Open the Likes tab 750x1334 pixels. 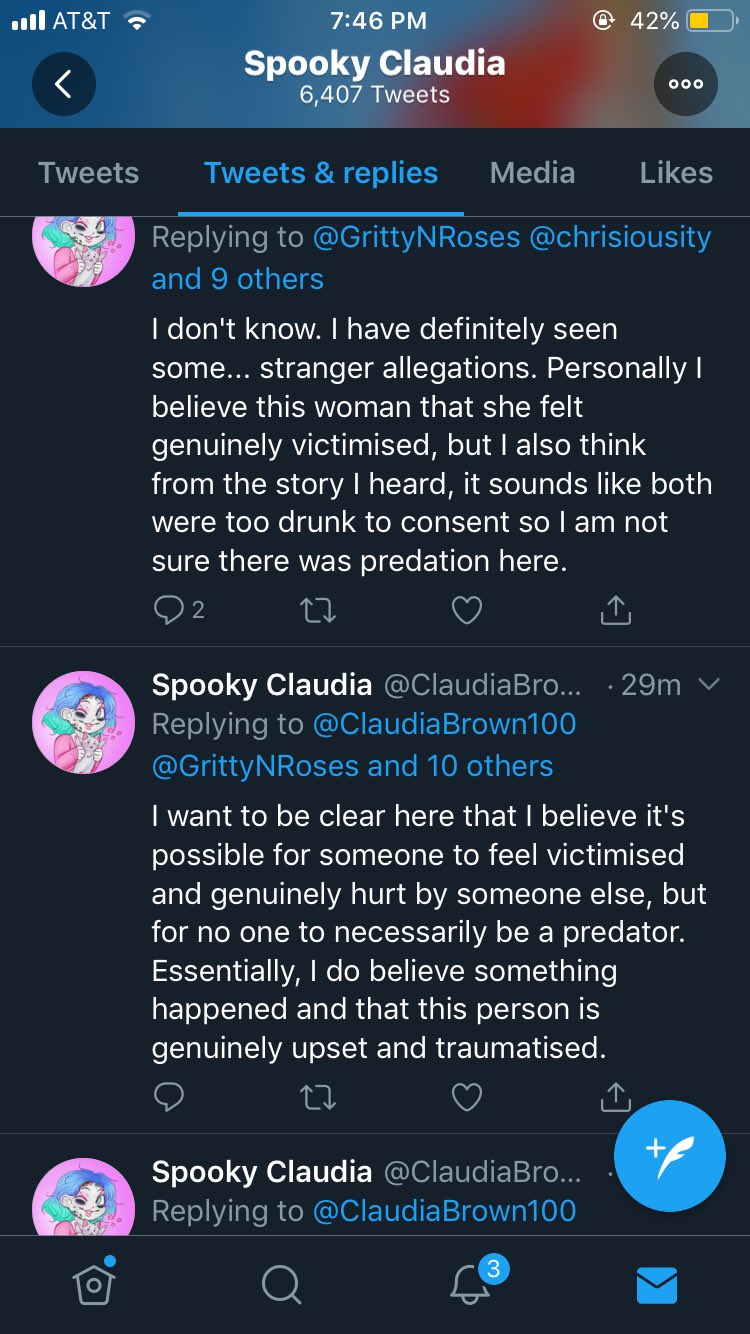tap(676, 173)
